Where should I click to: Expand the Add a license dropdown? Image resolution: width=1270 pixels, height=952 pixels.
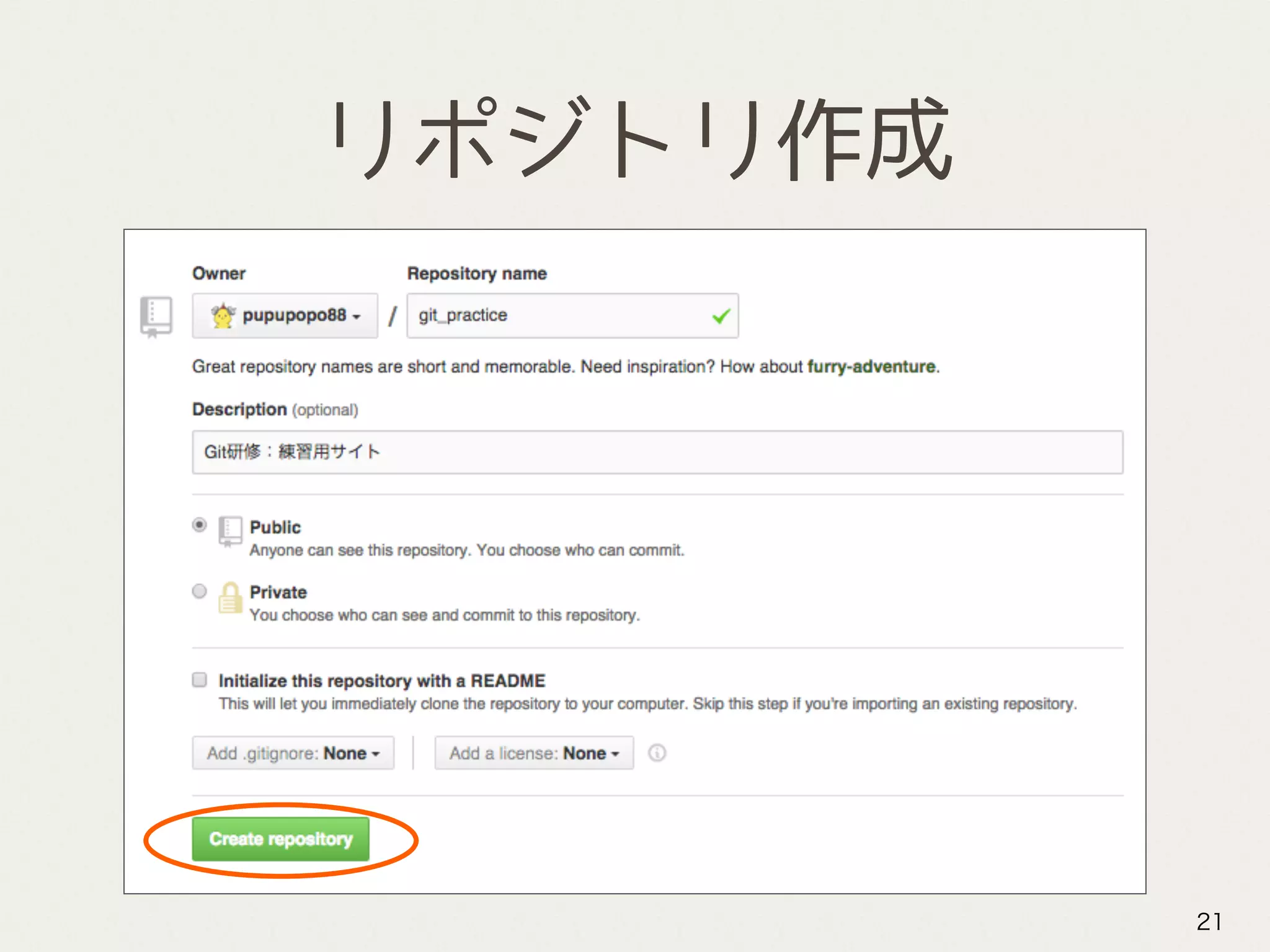[x=534, y=753]
